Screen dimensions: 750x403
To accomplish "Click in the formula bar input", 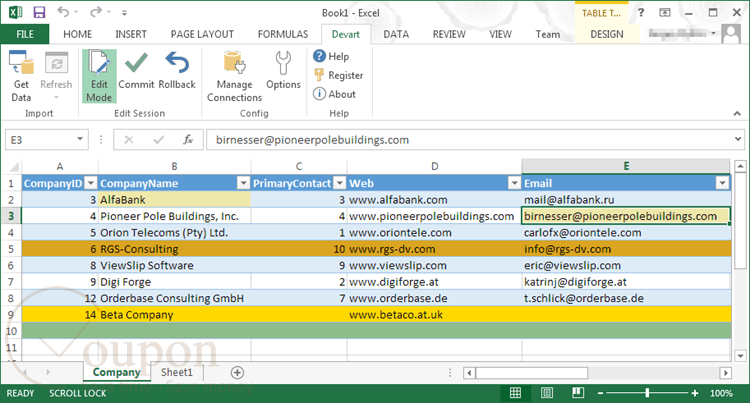I will click(469, 140).
